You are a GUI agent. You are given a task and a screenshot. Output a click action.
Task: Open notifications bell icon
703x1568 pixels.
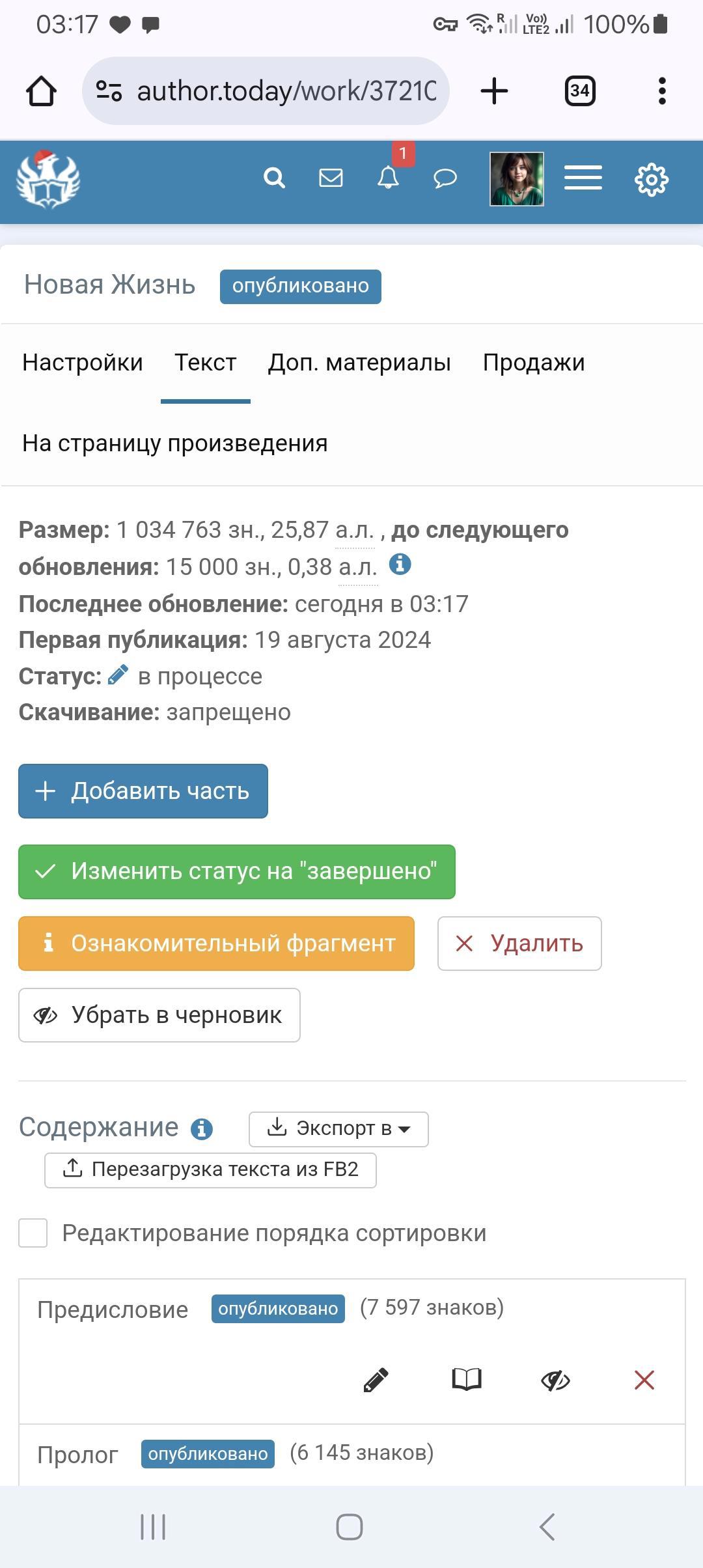pos(388,178)
